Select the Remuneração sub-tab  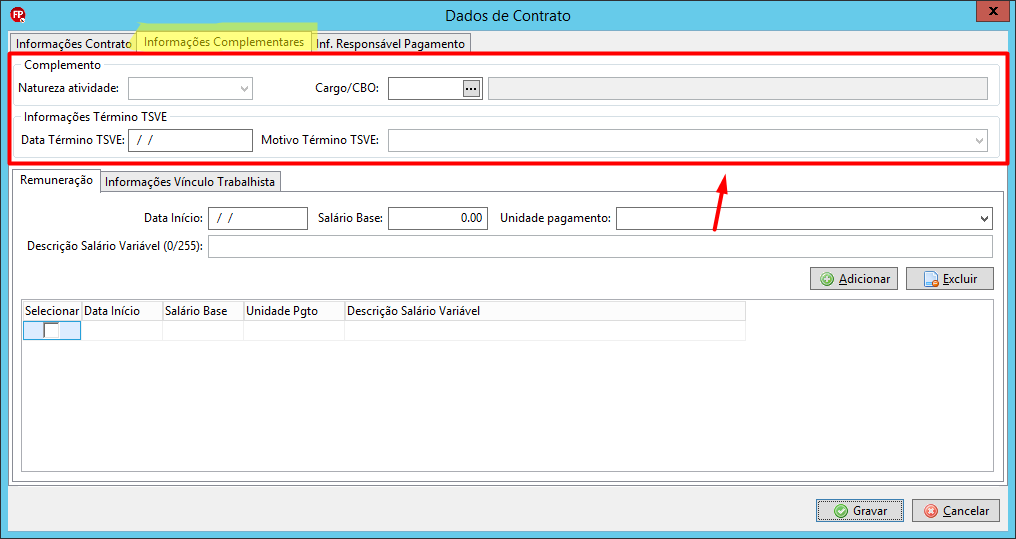[x=56, y=181]
